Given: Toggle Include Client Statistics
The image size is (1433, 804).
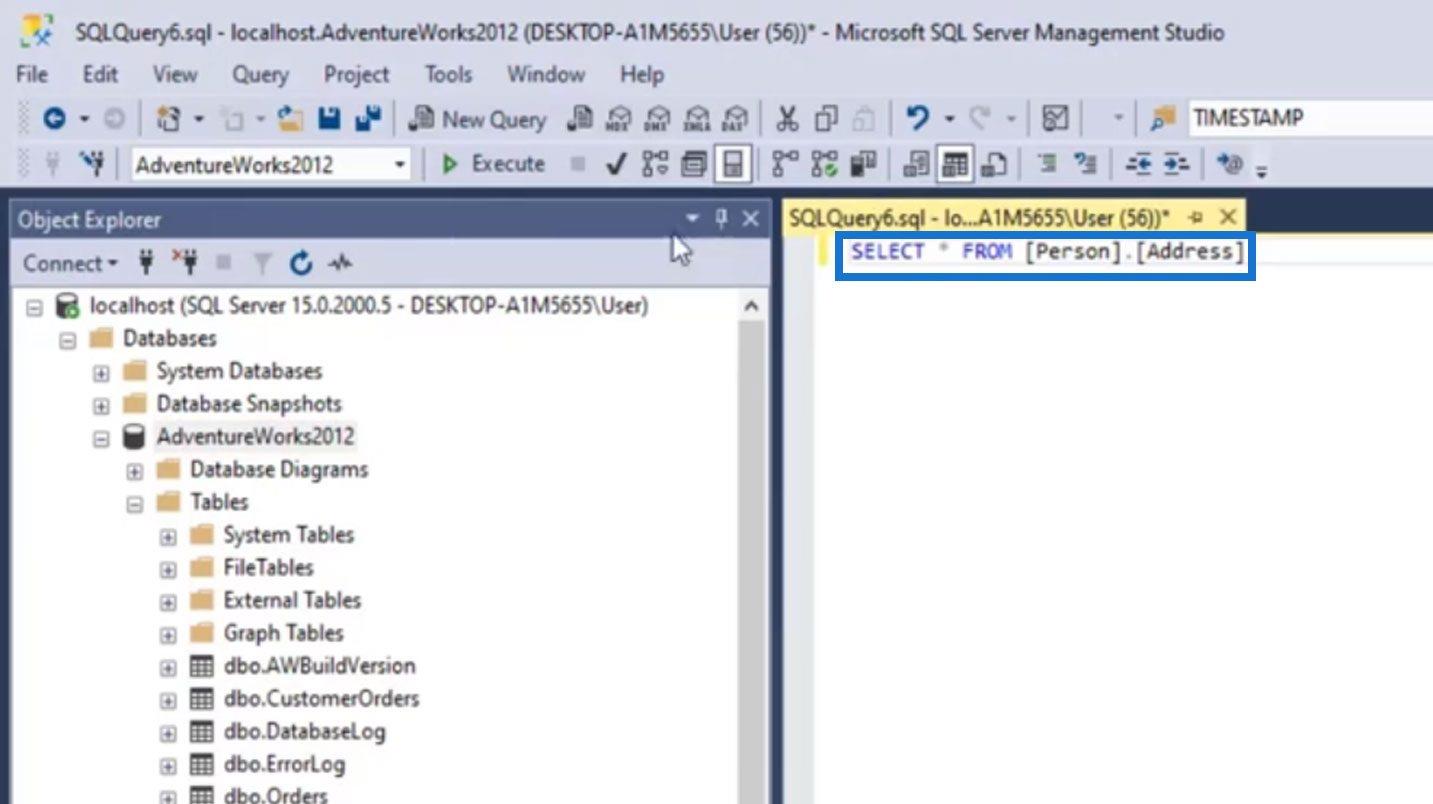Looking at the screenshot, I should pyautogui.click(x=862, y=164).
